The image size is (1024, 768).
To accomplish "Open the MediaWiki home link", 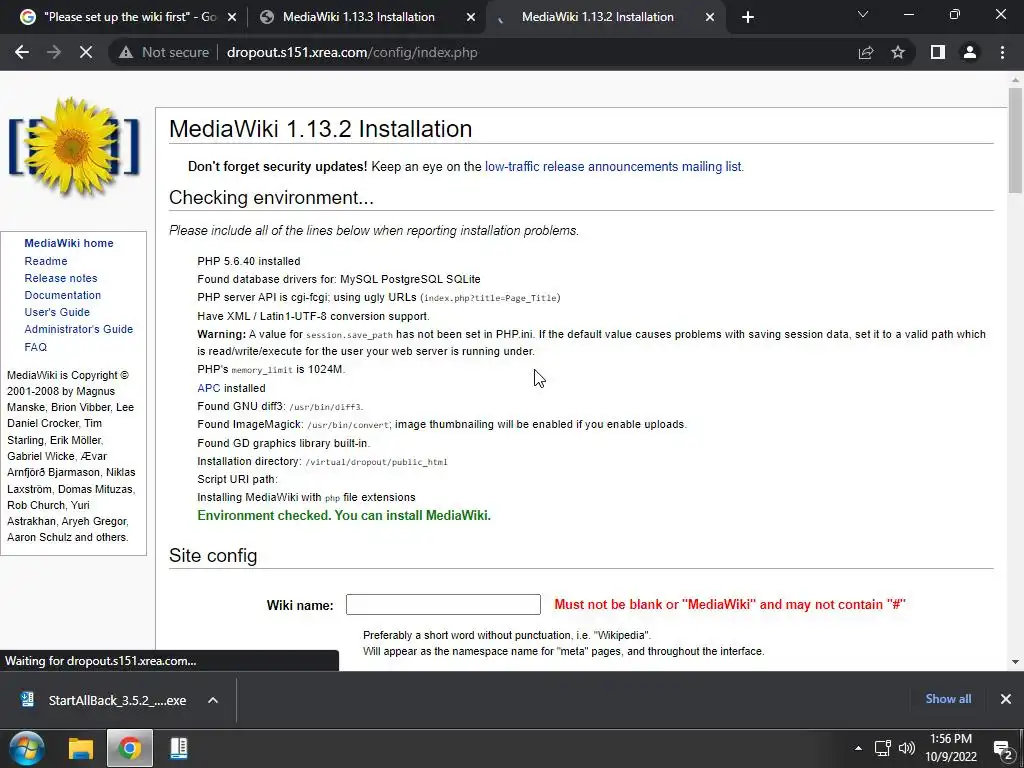I will [69, 243].
